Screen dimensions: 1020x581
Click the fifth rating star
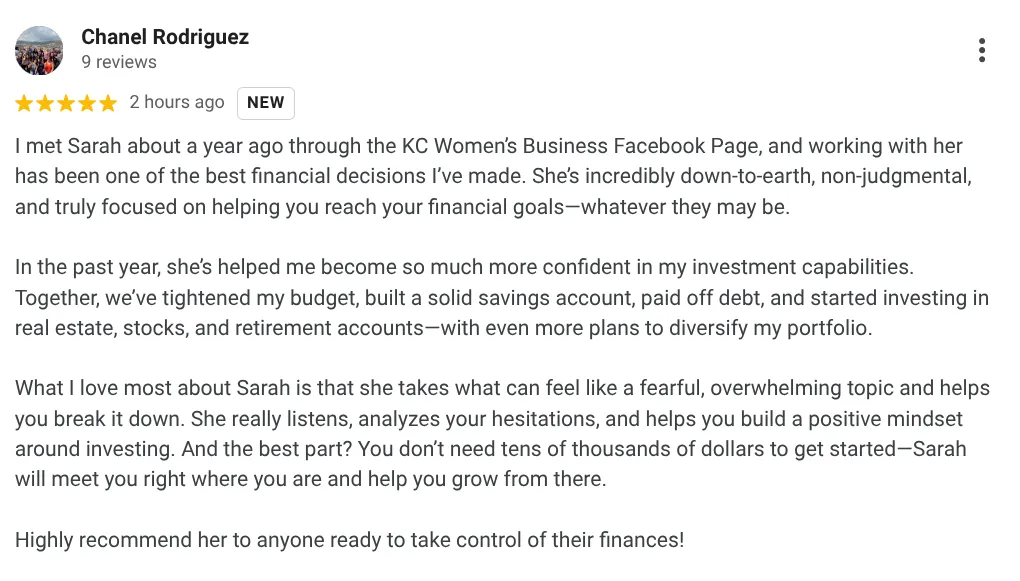click(107, 103)
